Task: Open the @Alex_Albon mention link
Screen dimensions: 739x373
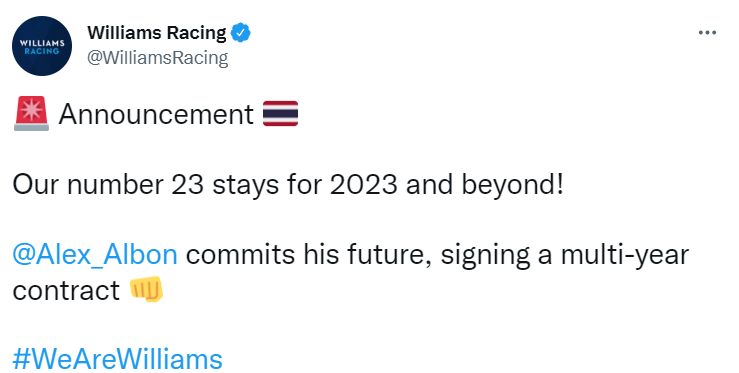Action: coord(95,255)
